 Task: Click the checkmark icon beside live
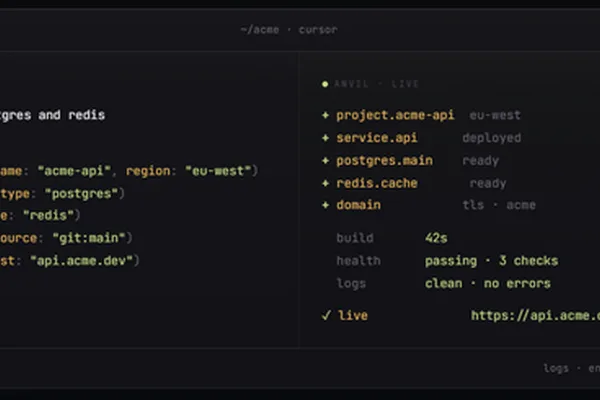click(x=326, y=315)
